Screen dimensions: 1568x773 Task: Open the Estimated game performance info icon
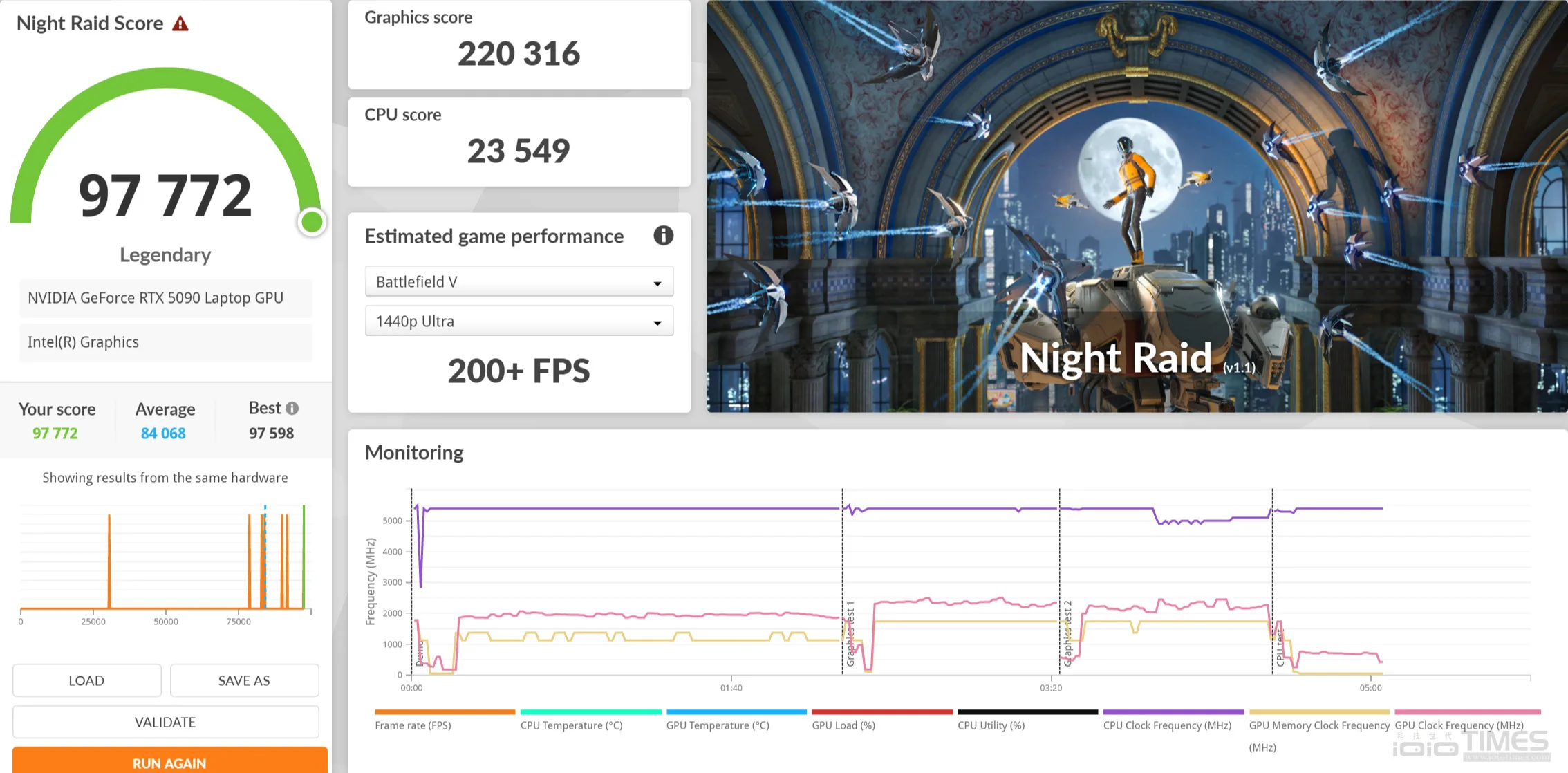click(x=663, y=236)
